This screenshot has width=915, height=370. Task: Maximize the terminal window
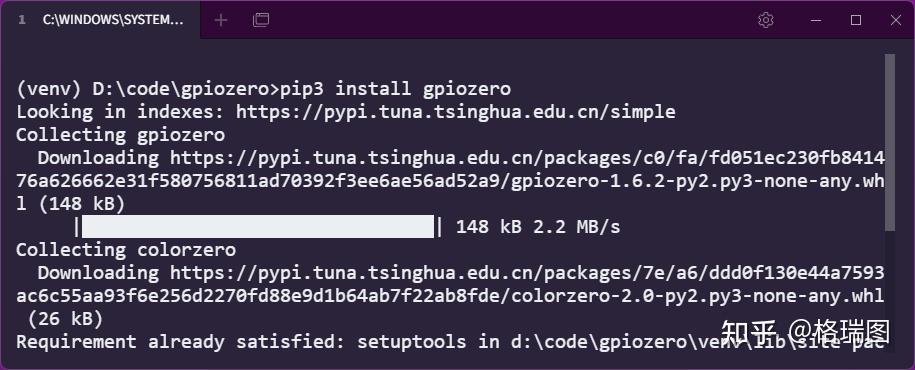tap(856, 20)
